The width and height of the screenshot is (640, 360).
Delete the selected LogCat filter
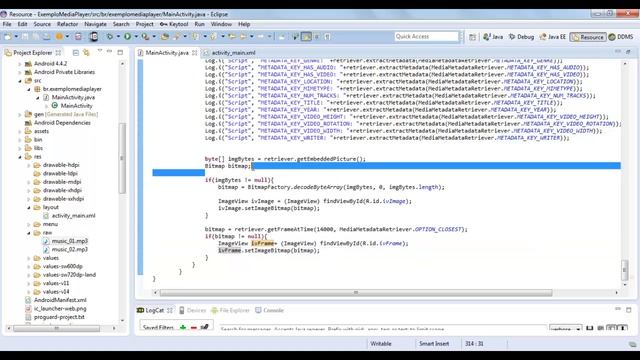point(193,327)
